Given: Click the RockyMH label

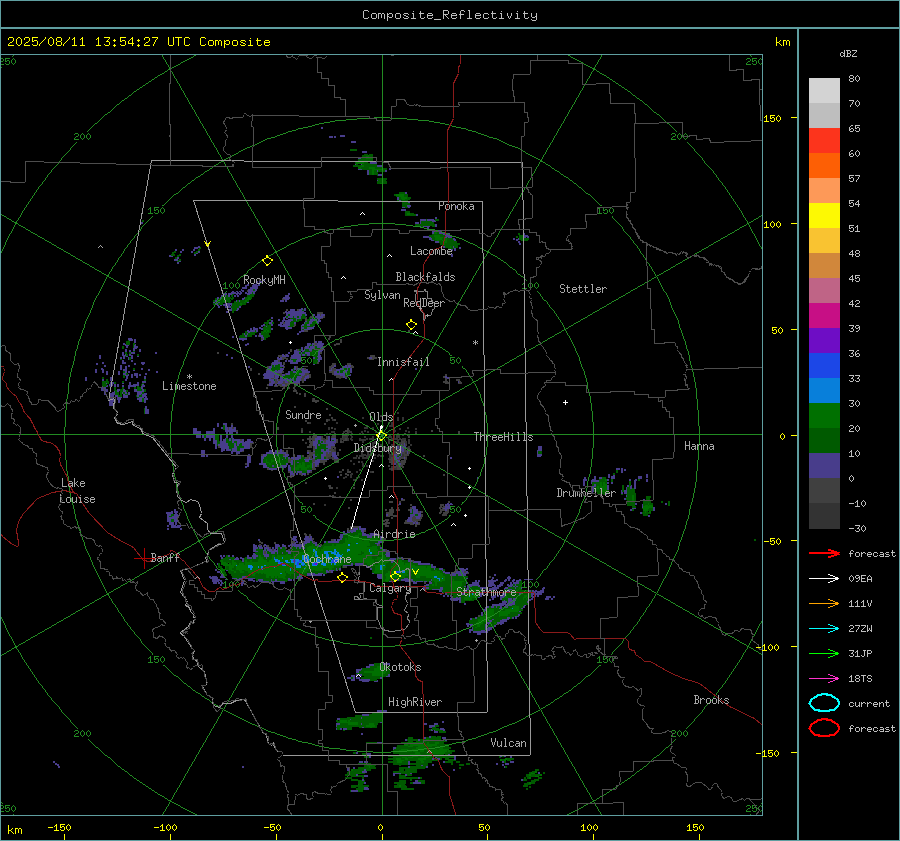Looking at the screenshot, I should 264,280.
